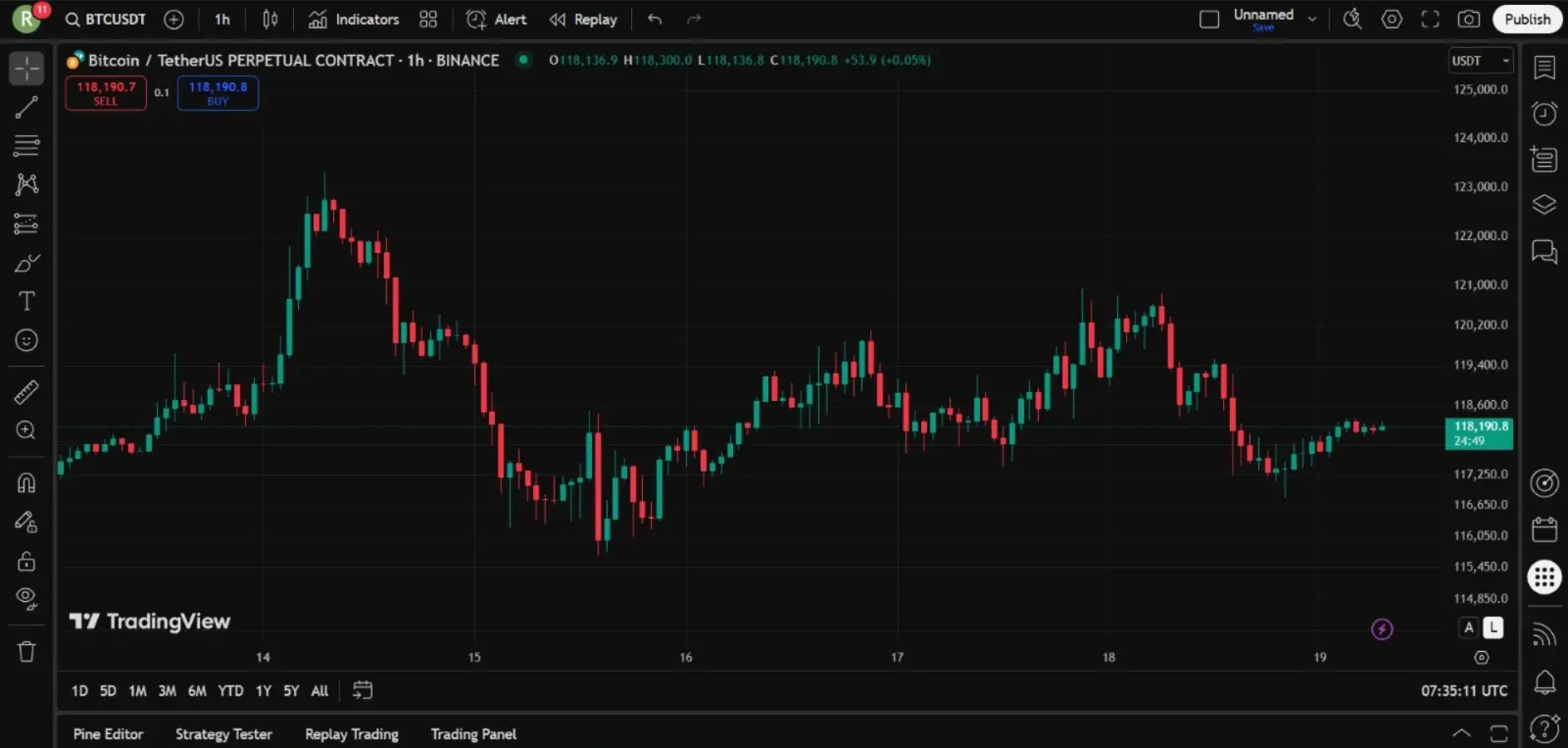This screenshot has width=1568, height=748.
Task: Open the go to date calendar icon
Action: [363, 690]
